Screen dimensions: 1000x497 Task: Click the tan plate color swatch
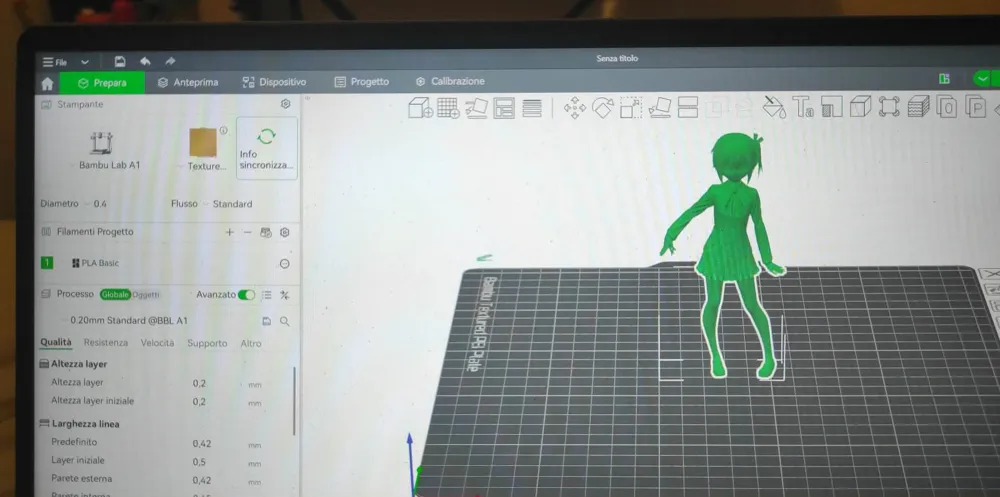click(x=203, y=143)
